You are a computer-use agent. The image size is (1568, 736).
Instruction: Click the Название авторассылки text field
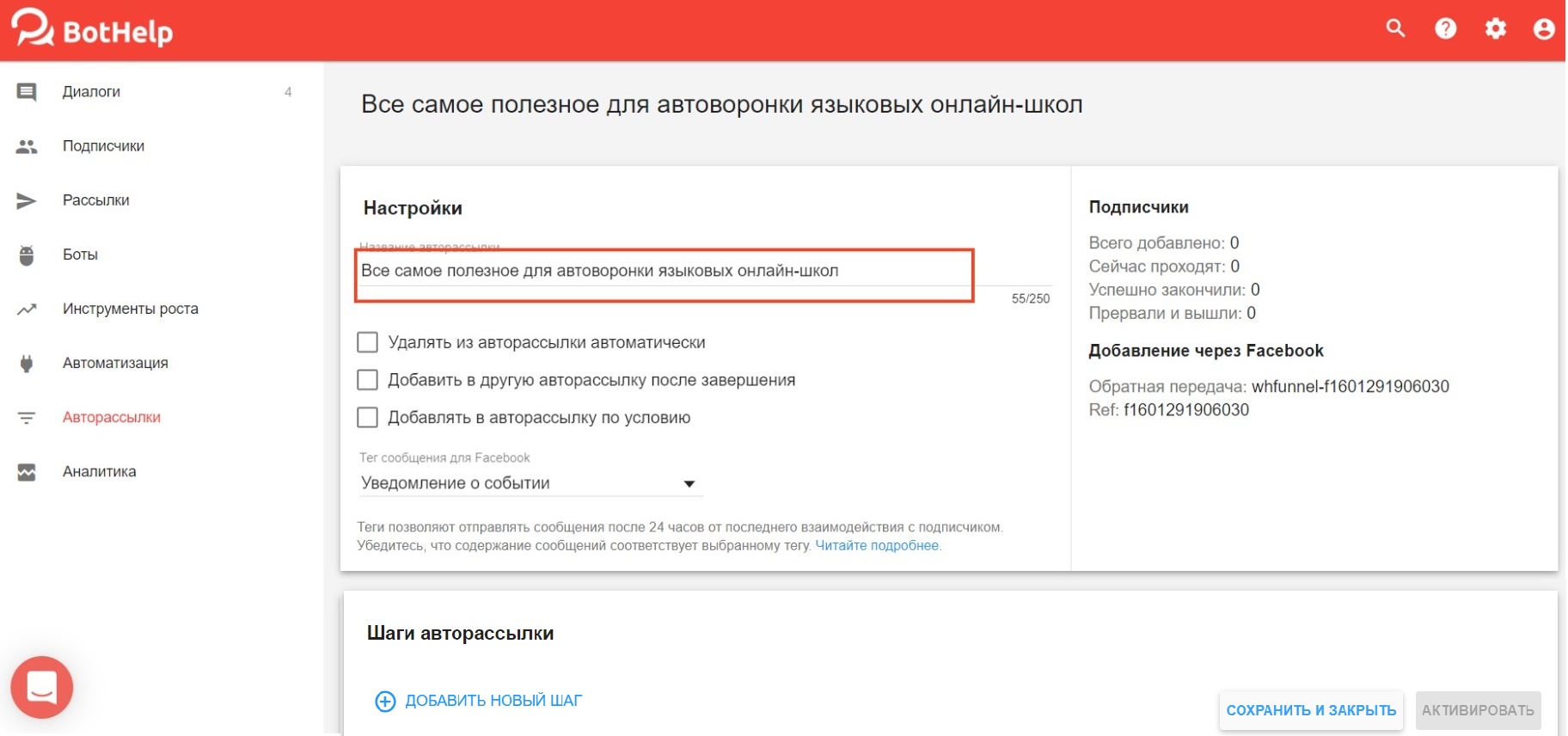[662, 271]
